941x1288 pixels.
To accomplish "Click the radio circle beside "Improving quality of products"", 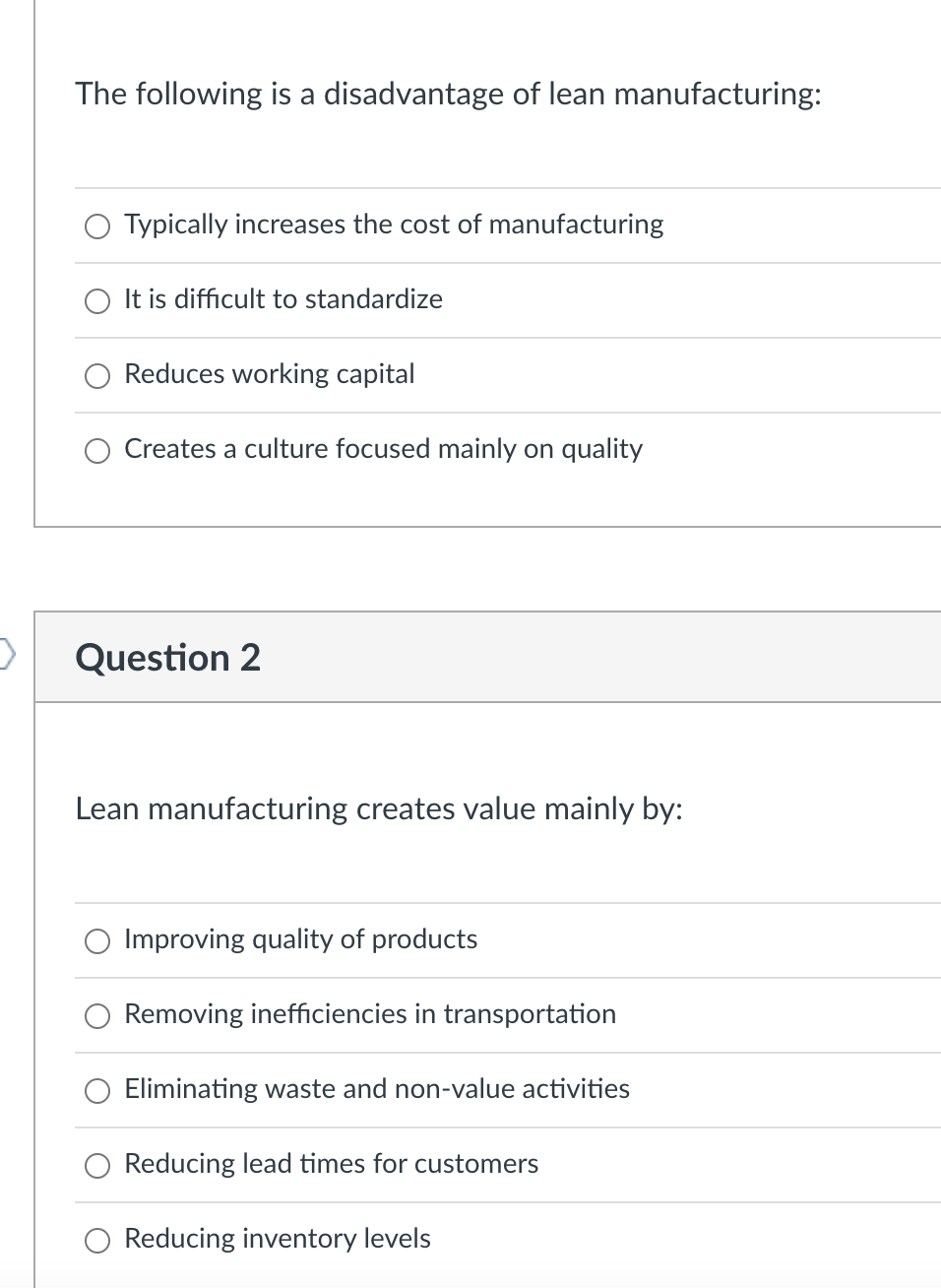I will (x=96, y=940).
